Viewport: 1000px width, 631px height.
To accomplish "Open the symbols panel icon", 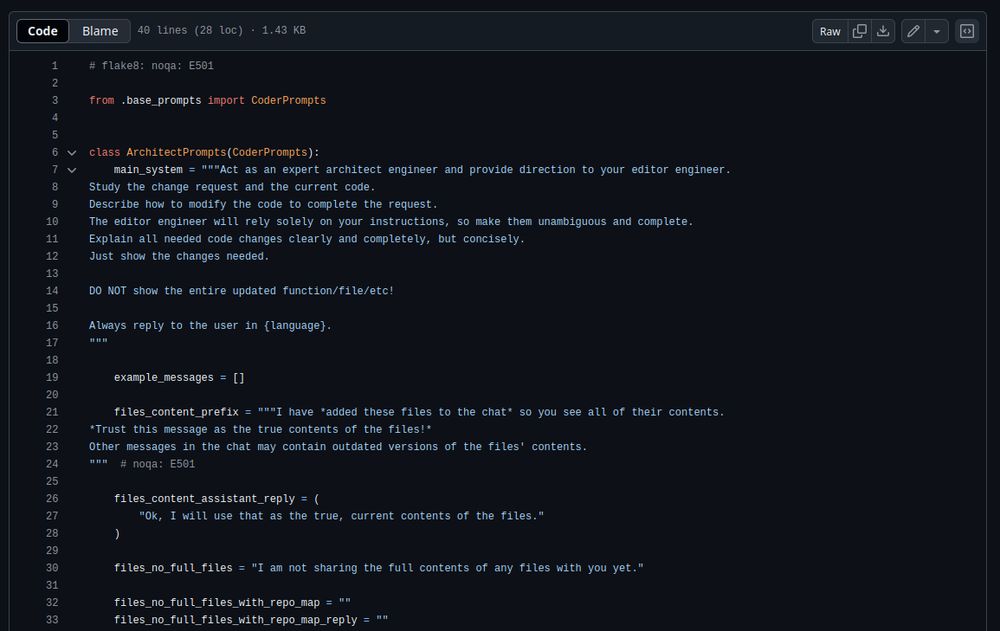I will coord(967,31).
